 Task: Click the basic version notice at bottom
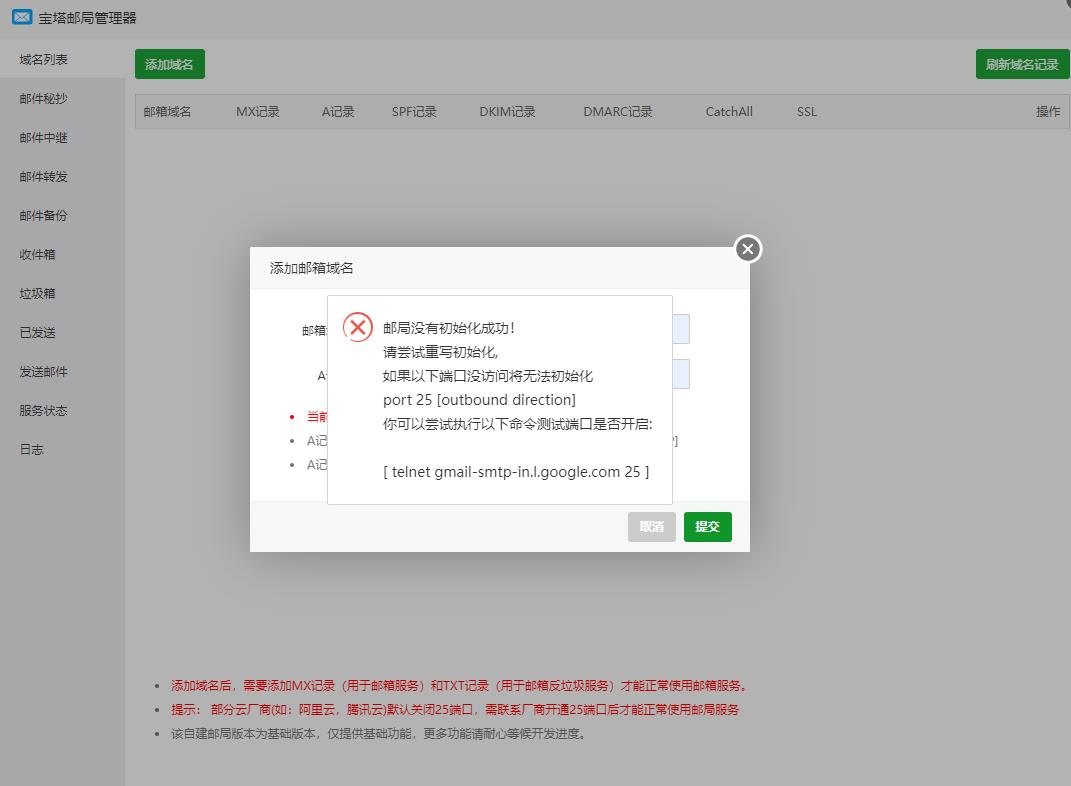pos(378,733)
